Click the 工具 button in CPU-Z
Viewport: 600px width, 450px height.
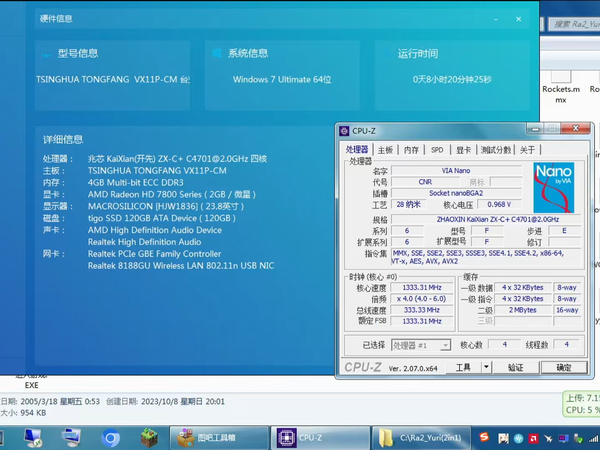463,368
